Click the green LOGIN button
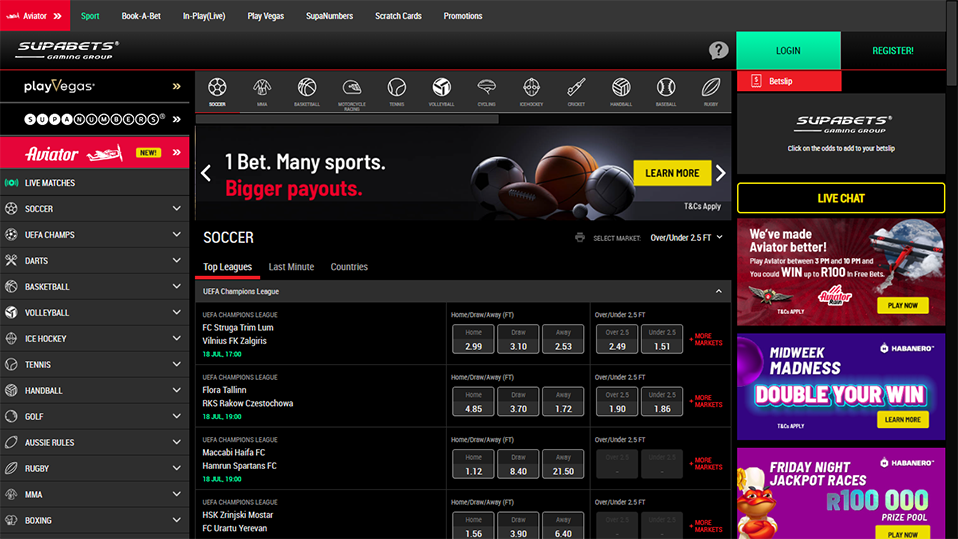 788,50
